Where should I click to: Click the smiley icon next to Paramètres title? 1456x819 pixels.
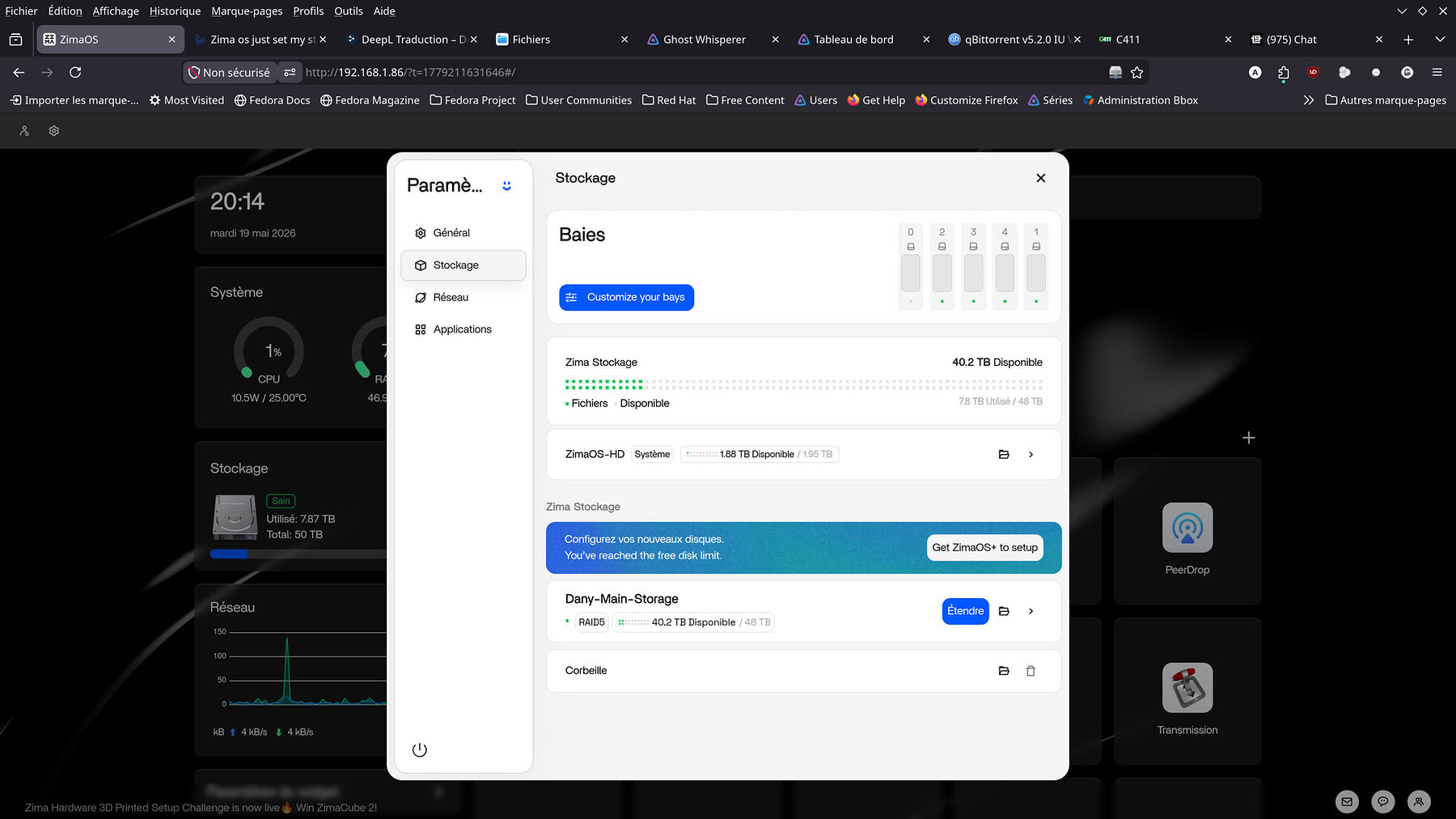point(506,186)
